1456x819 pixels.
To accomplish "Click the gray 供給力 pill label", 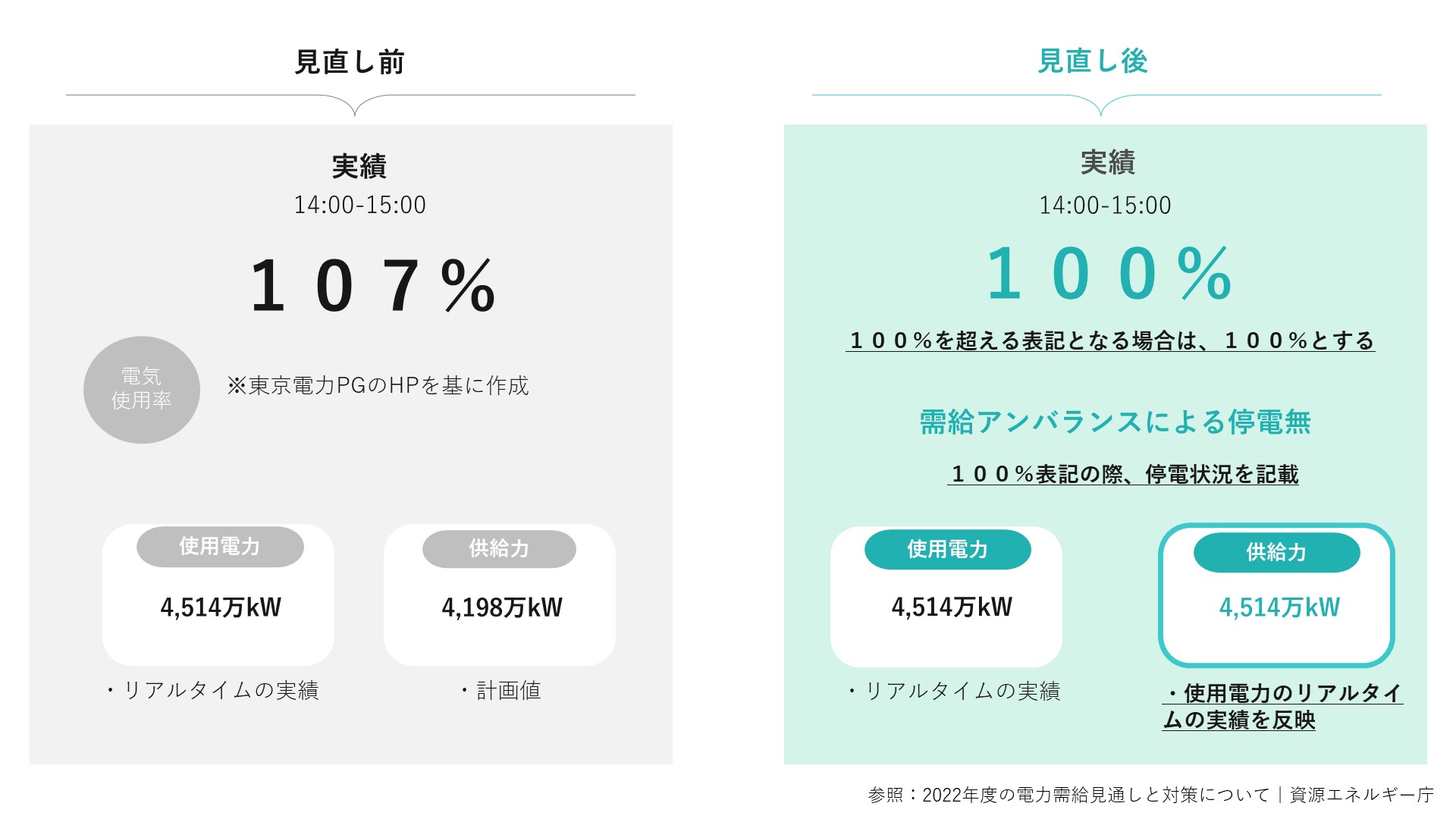I will [x=499, y=549].
